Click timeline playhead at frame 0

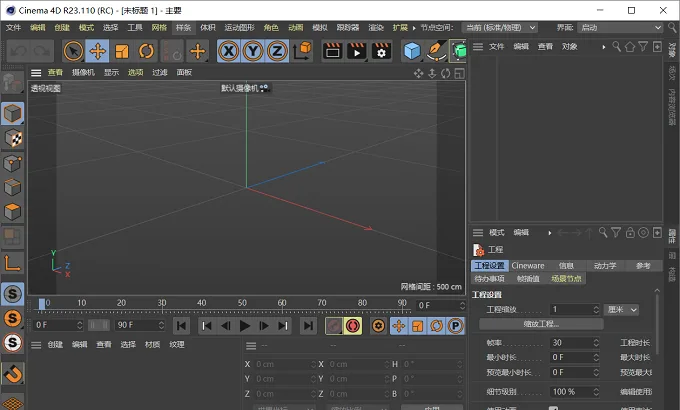(x=42, y=304)
